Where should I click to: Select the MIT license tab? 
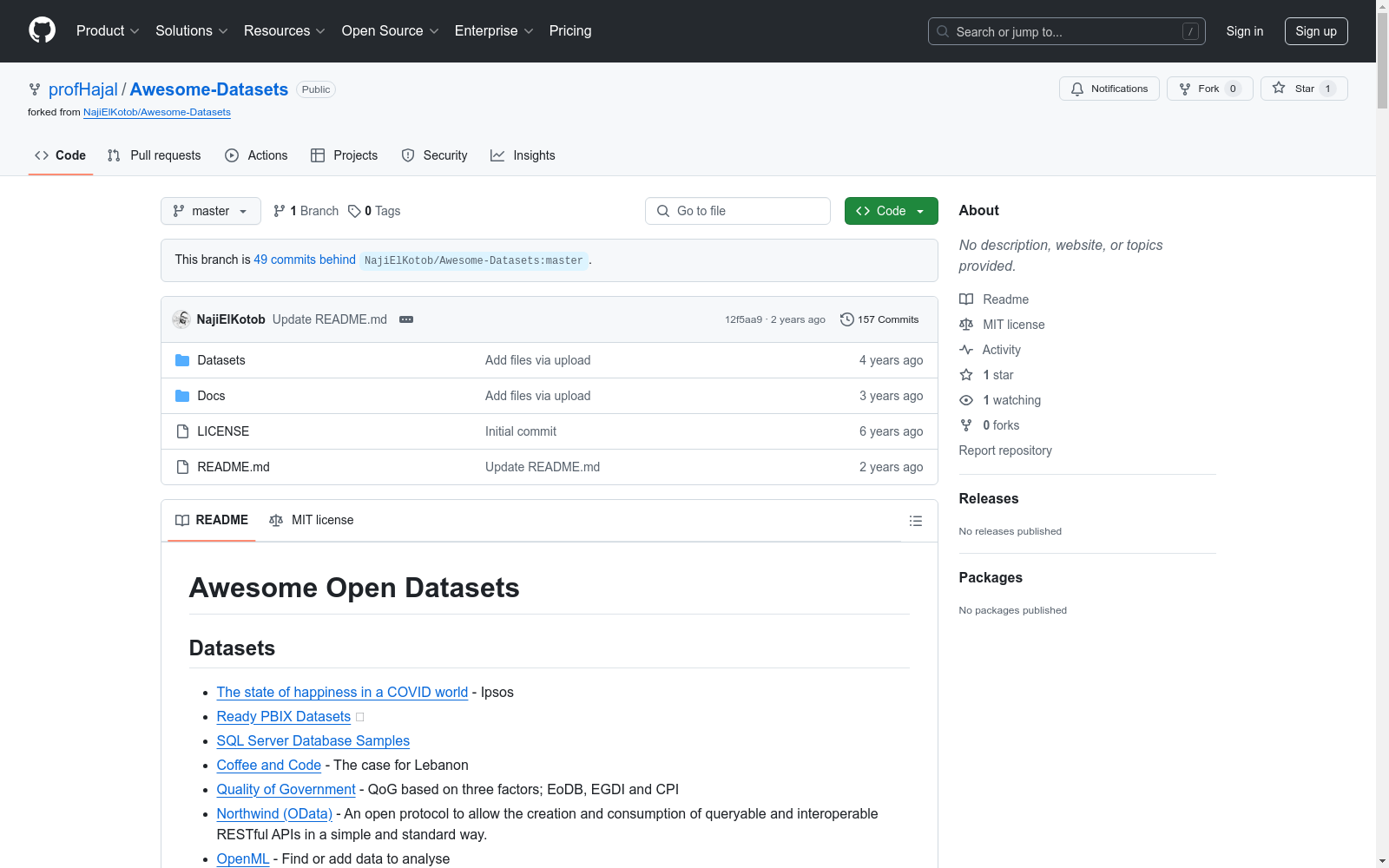[x=312, y=520]
